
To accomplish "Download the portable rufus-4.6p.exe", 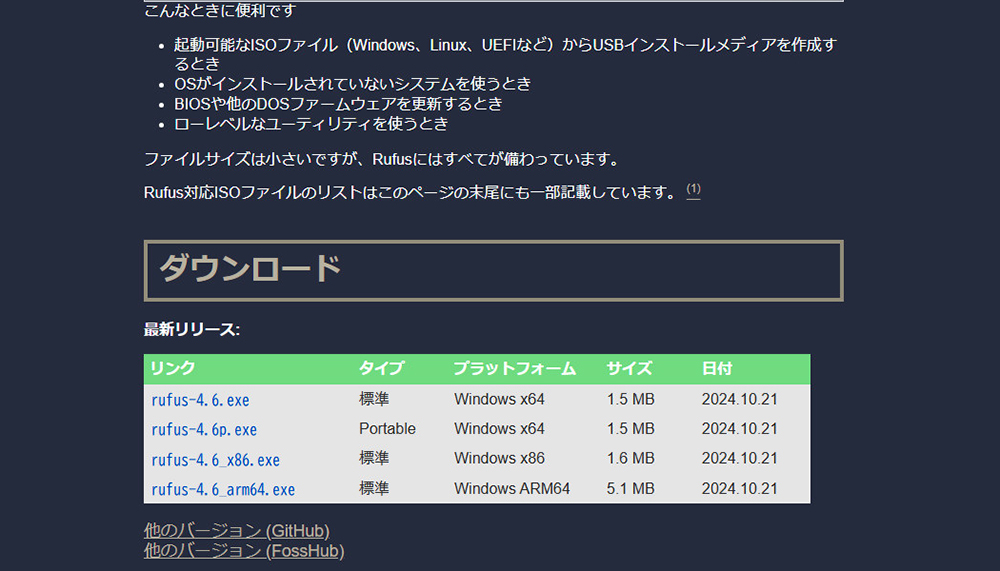I will (x=204, y=429).
